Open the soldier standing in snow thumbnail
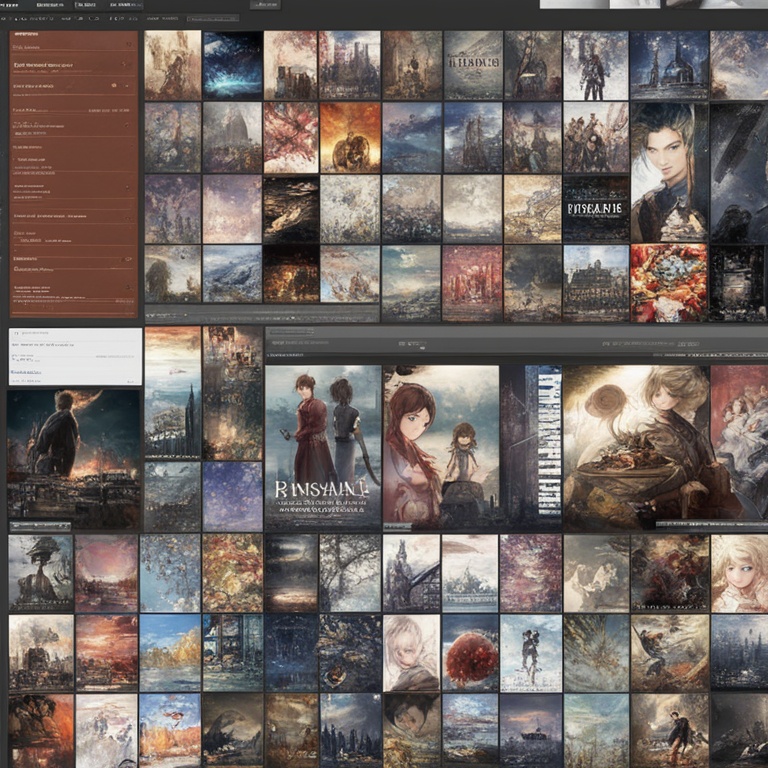The height and width of the screenshot is (768, 768). pos(596,65)
